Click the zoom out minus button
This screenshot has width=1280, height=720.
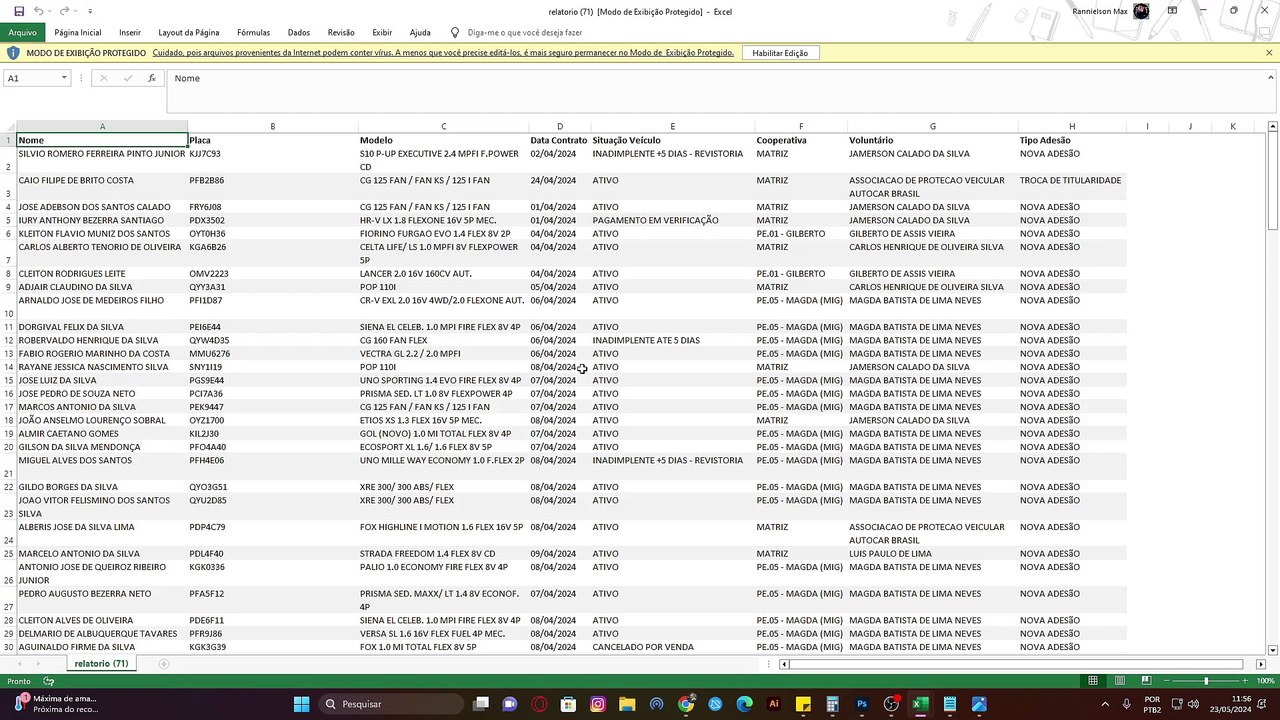pos(1166,681)
